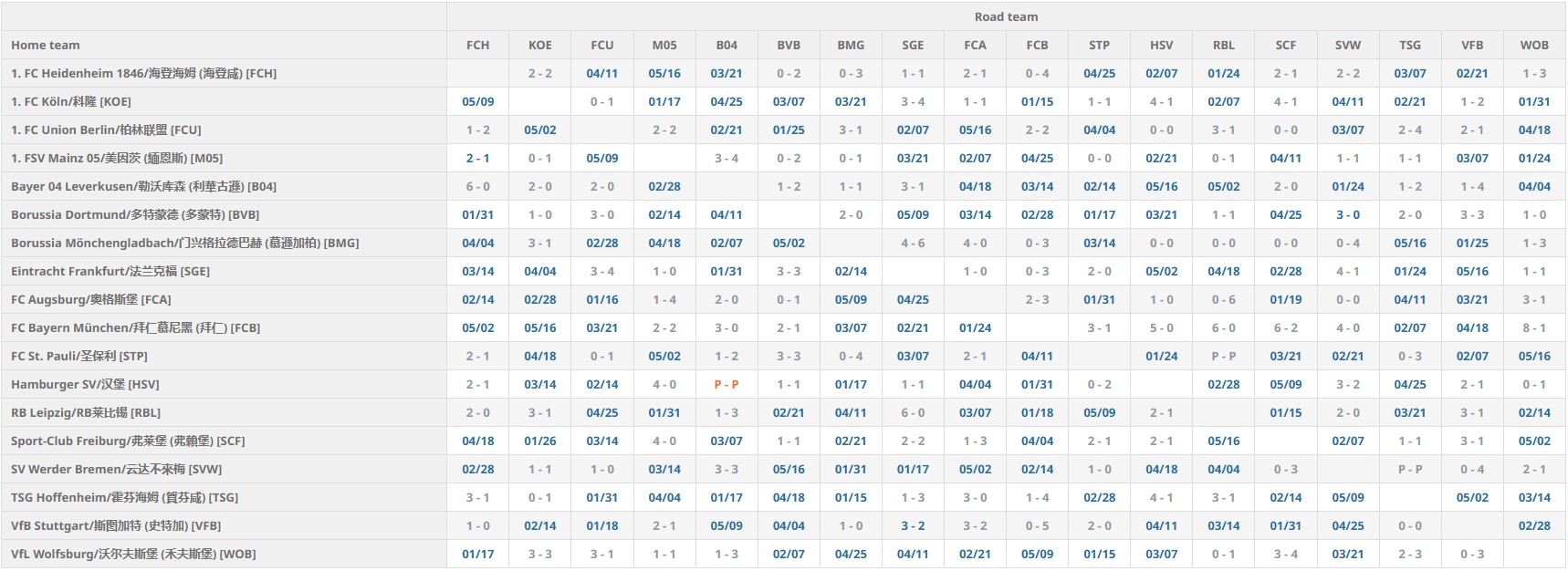Open Leverkusen vs Wolfsburg 04/04 fixture date
Image resolution: width=1568 pixels, height=571 pixels.
click(1533, 186)
